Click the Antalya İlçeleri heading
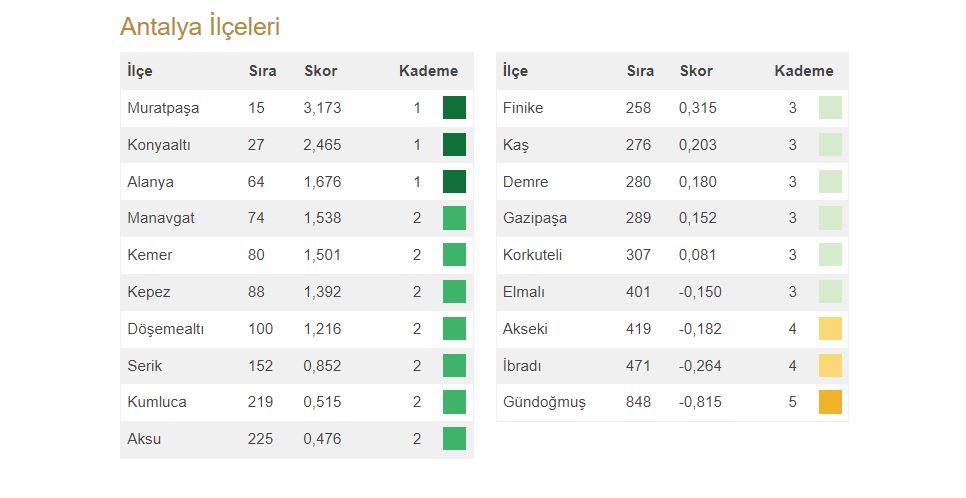966x498 pixels. coord(200,27)
